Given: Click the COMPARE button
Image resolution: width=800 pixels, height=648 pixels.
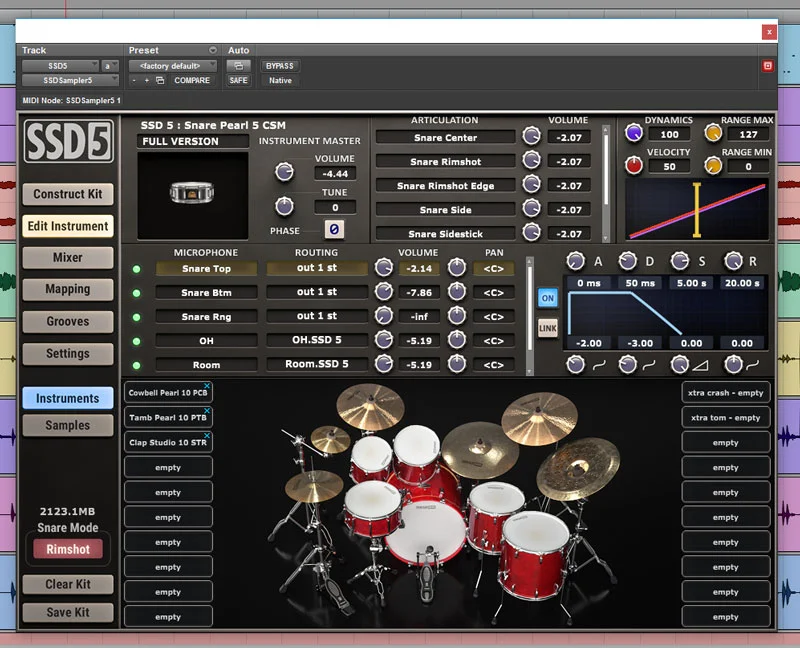Looking at the screenshot, I should coord(192,80).
